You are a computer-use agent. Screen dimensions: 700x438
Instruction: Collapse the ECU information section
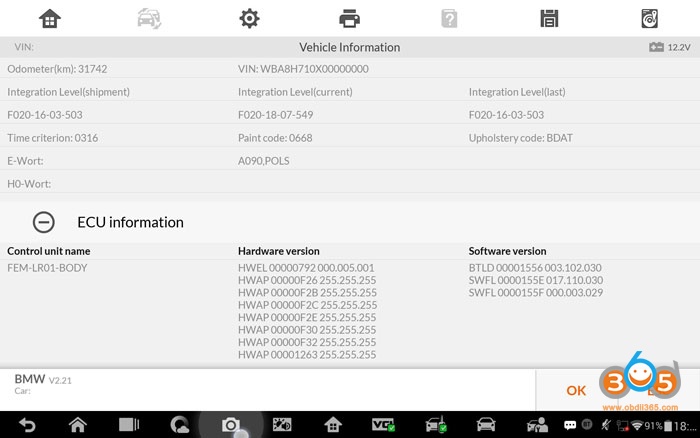click(x=44, y=222)
